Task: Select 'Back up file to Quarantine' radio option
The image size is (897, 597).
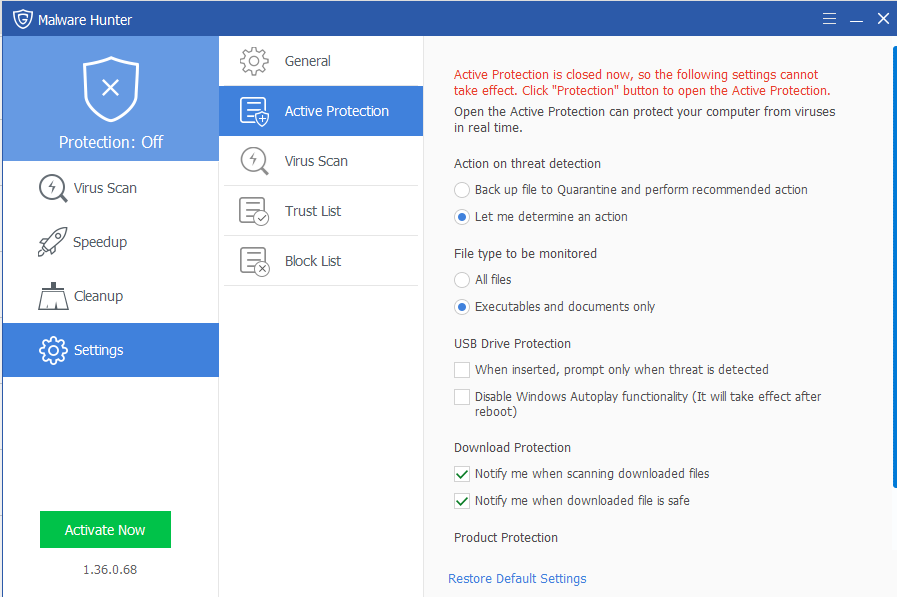Action: click(x=462, y=190)
